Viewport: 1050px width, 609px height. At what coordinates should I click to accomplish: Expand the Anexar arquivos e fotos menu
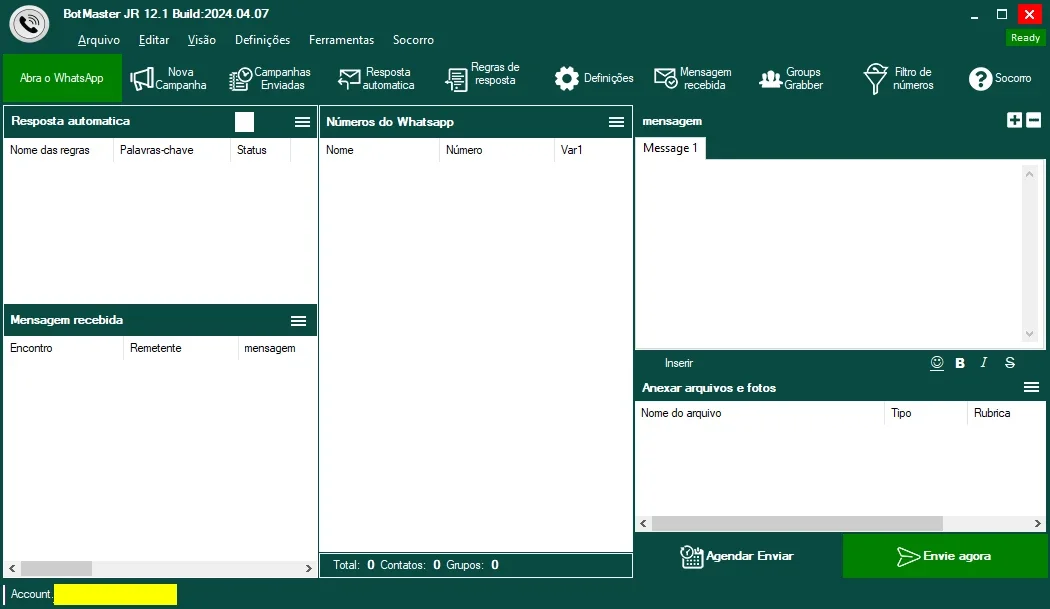pyautogui.click(x=1031, y=387)
